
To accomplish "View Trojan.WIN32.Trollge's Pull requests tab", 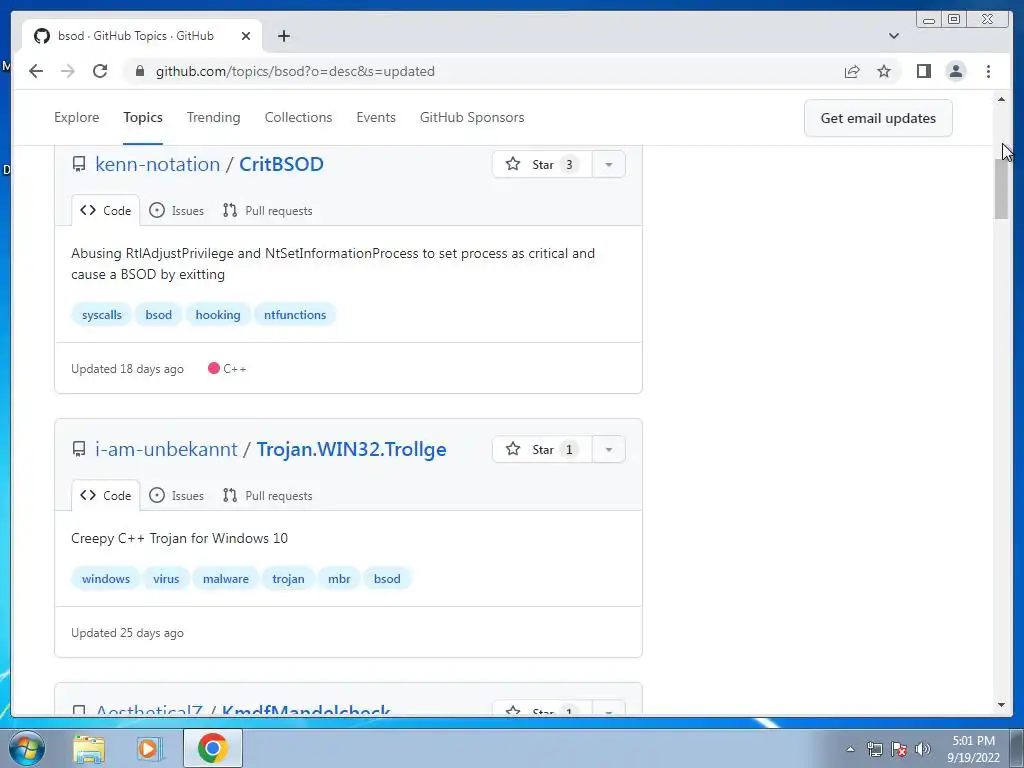I will coord(267,496).
